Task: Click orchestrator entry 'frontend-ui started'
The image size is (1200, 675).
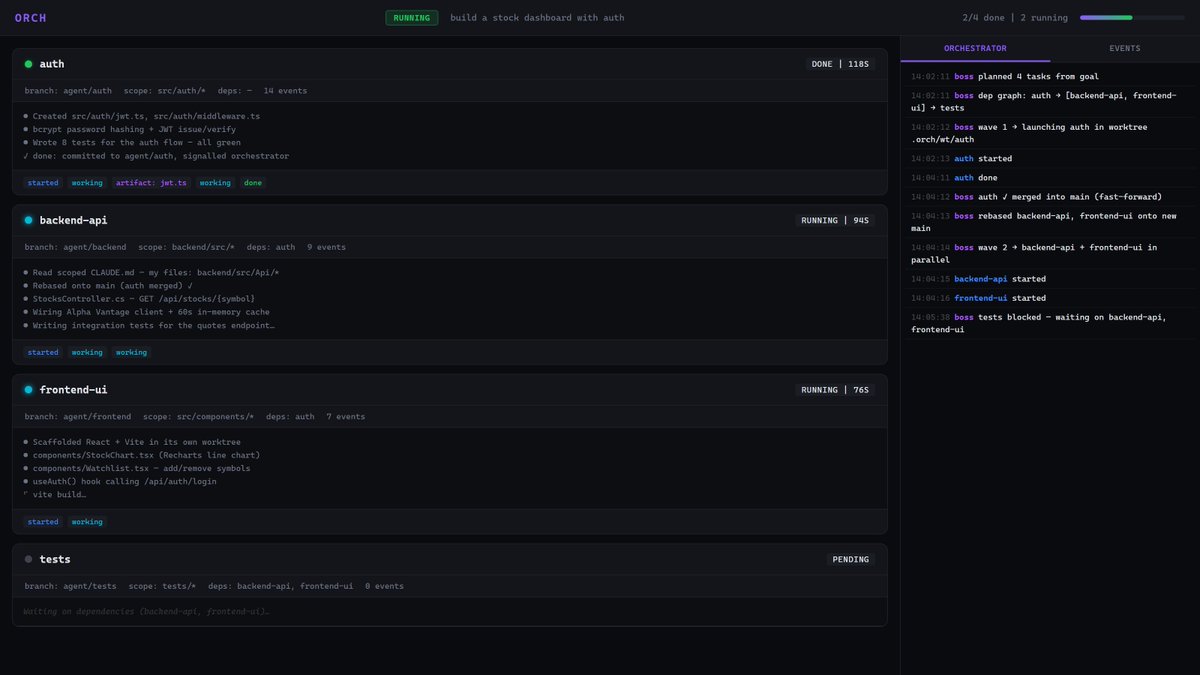Action: coord(1050,298)
